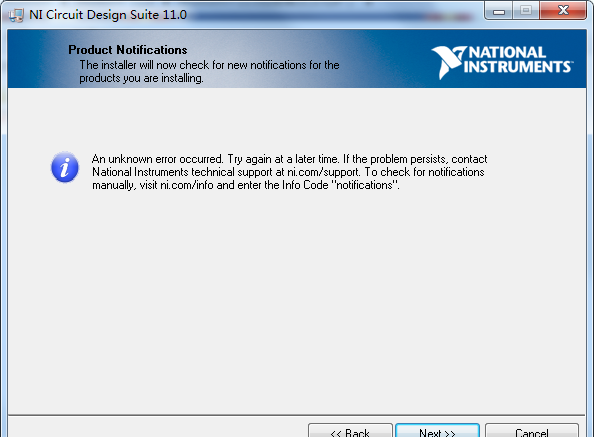Close the NI Circuit Design Suite installer
Screen dimensions: 594x437
click(x=563, y=11)
